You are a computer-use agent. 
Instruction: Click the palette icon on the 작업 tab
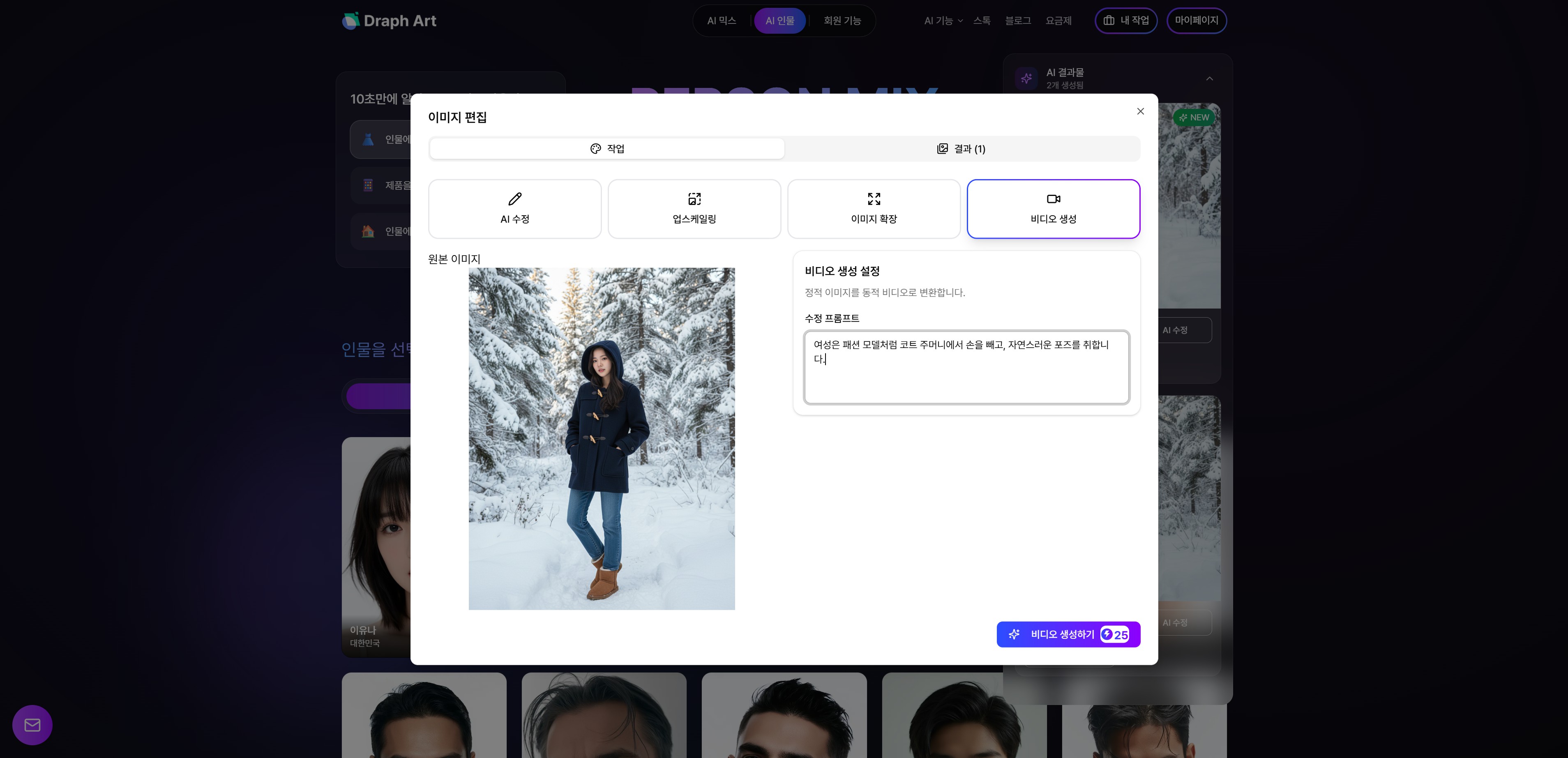[595, 148]
